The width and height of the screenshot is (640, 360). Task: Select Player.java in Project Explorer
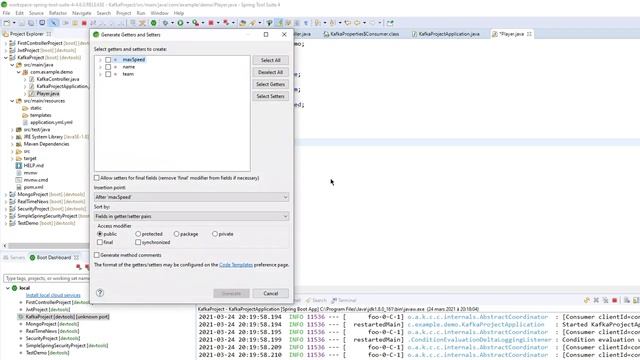click(48, 93)
